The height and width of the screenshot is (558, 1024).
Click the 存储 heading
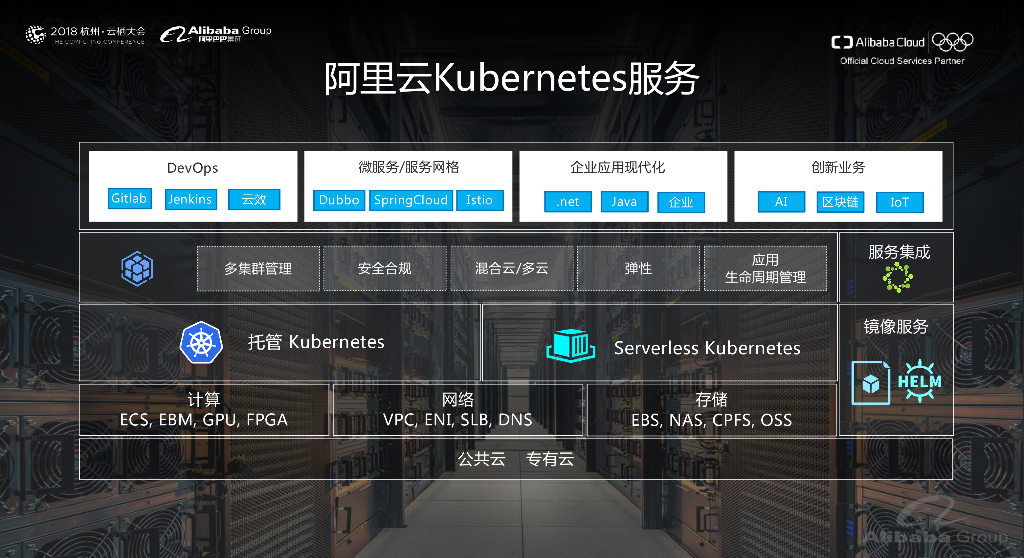point(711,399)
